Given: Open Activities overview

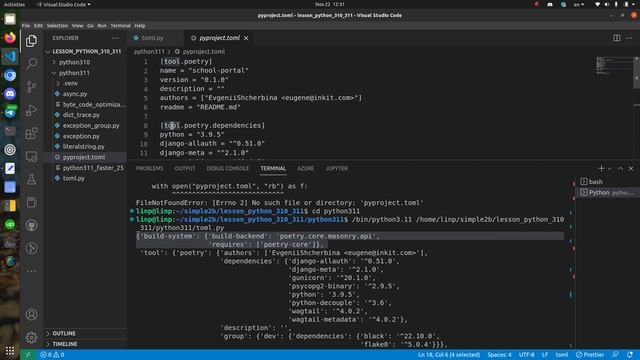Looking at the screenshot, I should tap(14, 4).
